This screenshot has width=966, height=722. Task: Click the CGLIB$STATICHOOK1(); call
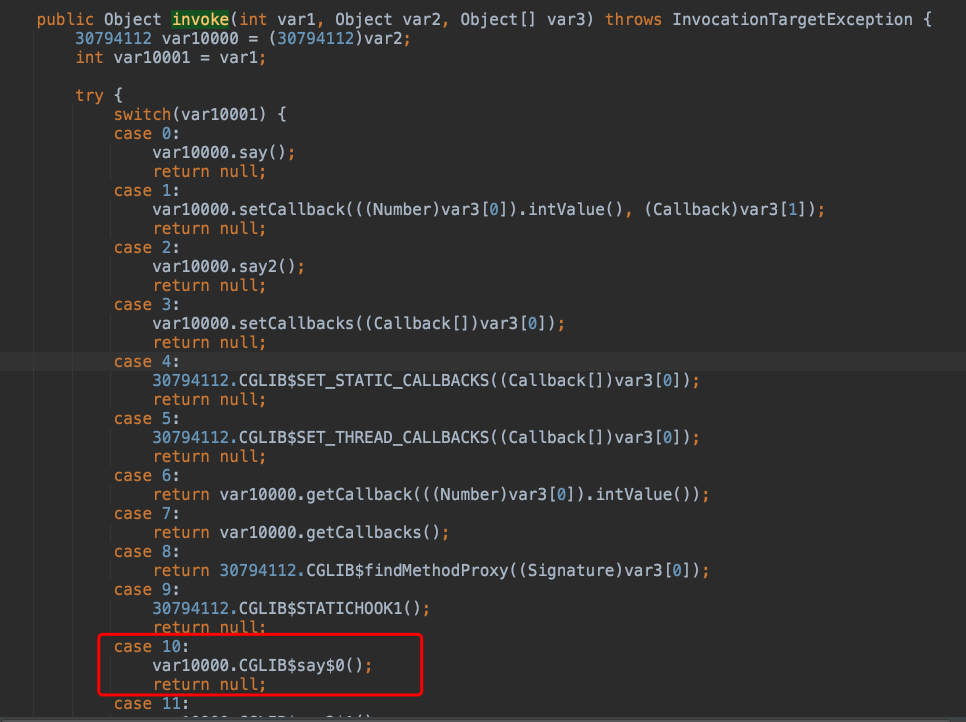pos(291,609)
